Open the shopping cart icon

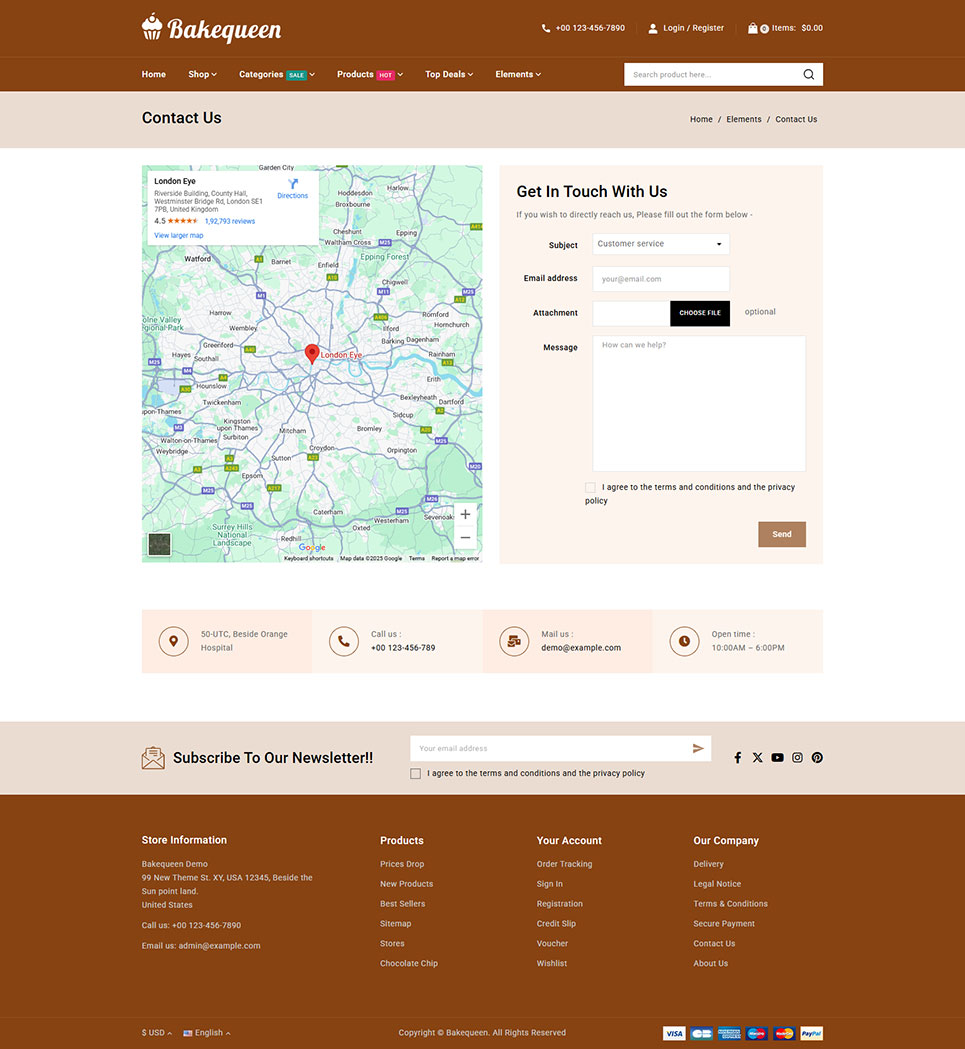[x=753, y=28]
